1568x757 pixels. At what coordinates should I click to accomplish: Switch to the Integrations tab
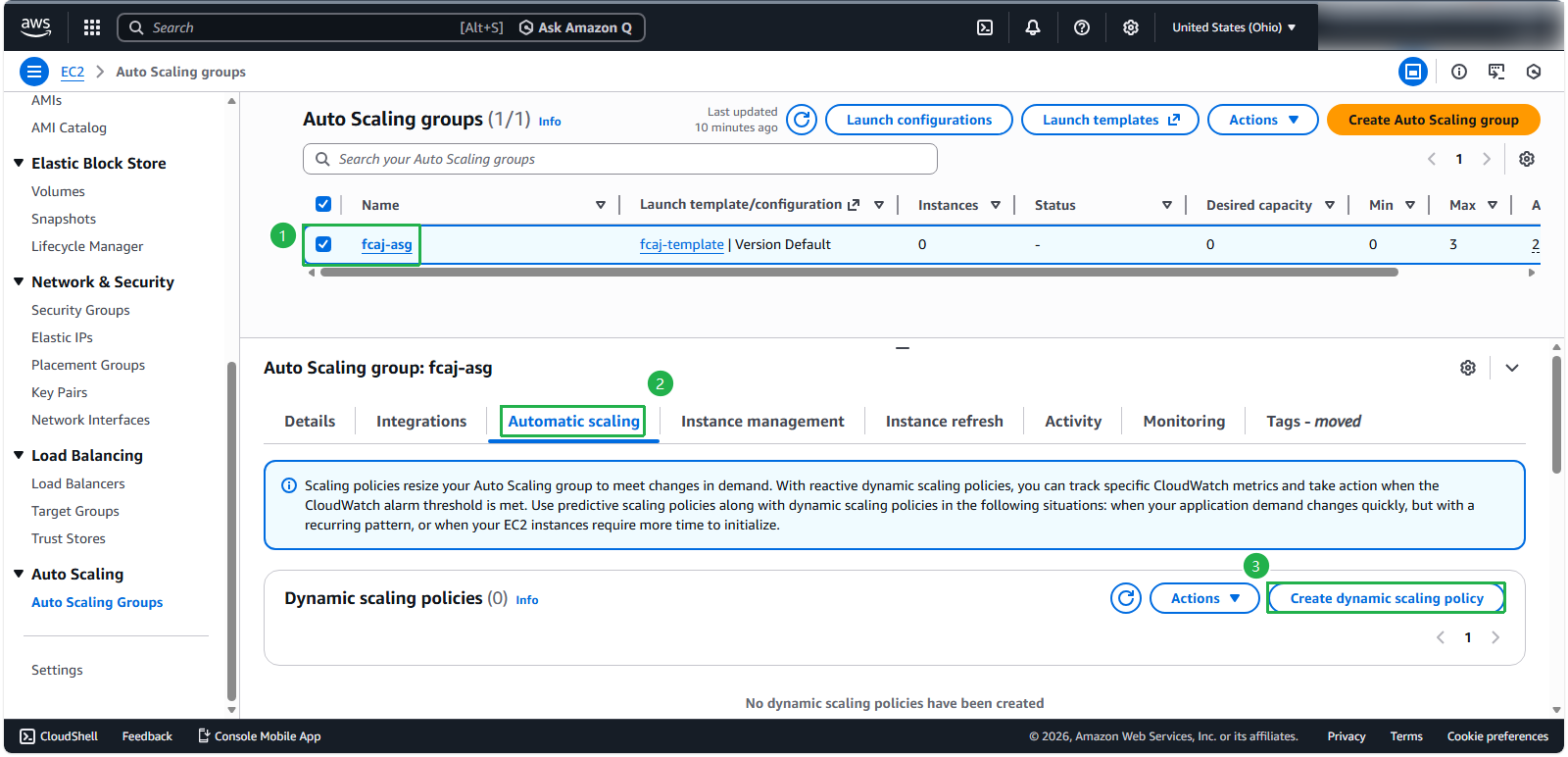coord(421,421)
